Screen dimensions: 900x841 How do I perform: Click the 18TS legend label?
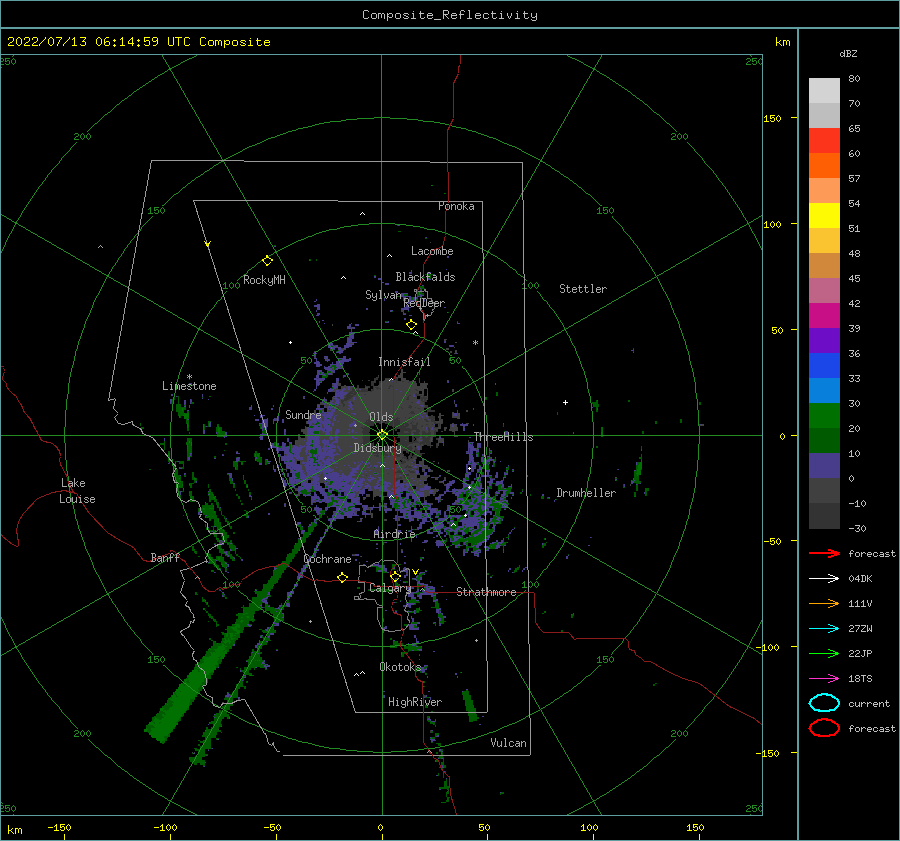coord(860,679)
